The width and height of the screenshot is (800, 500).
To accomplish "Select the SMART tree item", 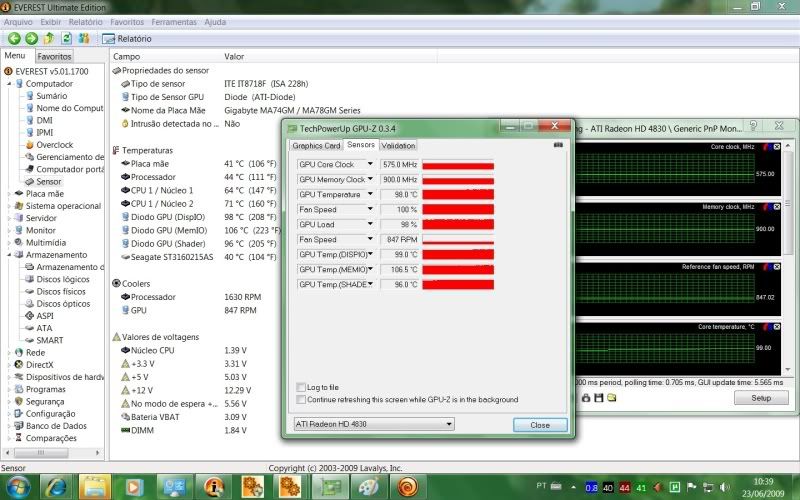I will pos(49,340).
